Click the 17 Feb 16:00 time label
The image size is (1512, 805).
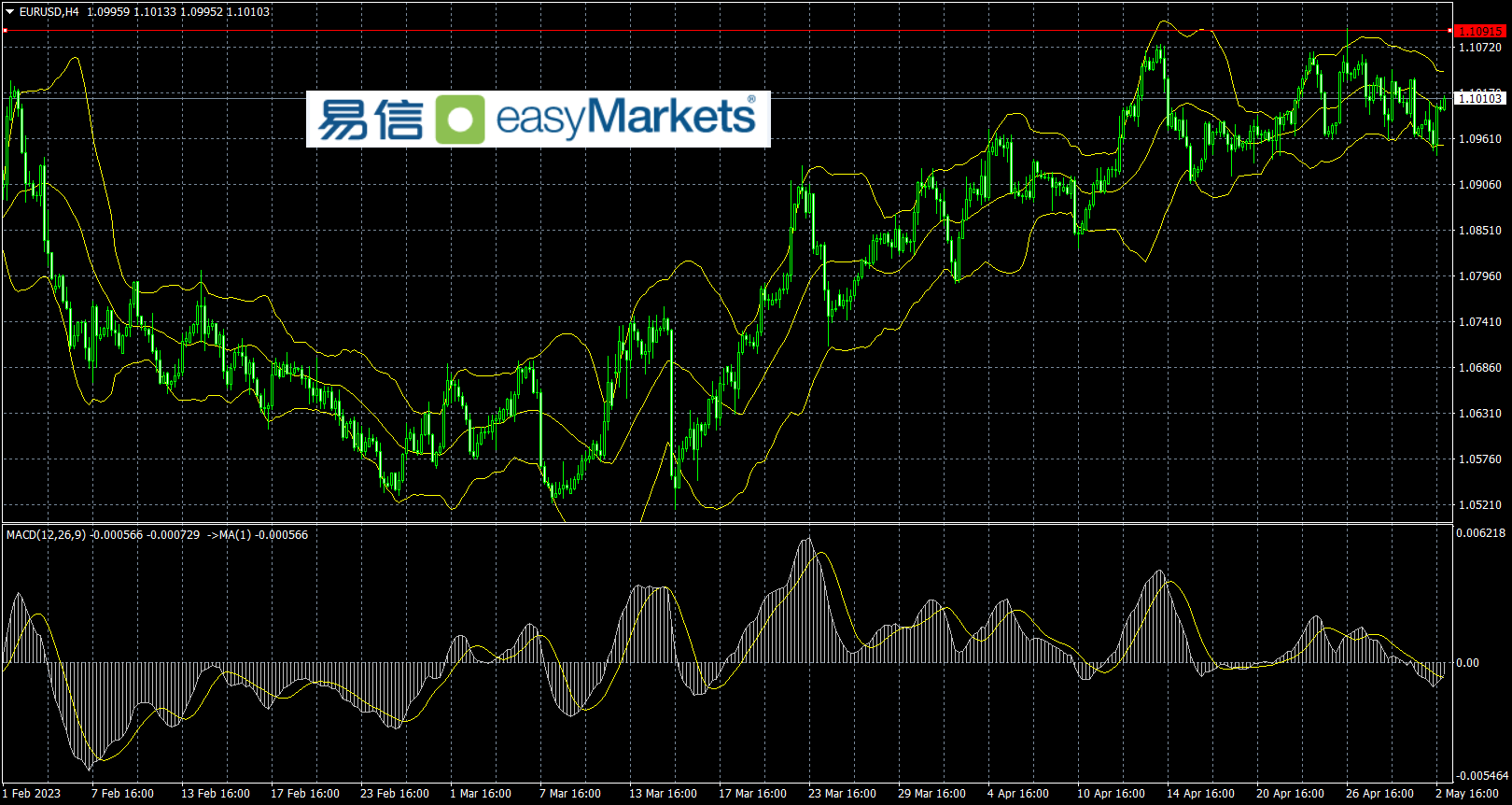click(x=305, y=794)
